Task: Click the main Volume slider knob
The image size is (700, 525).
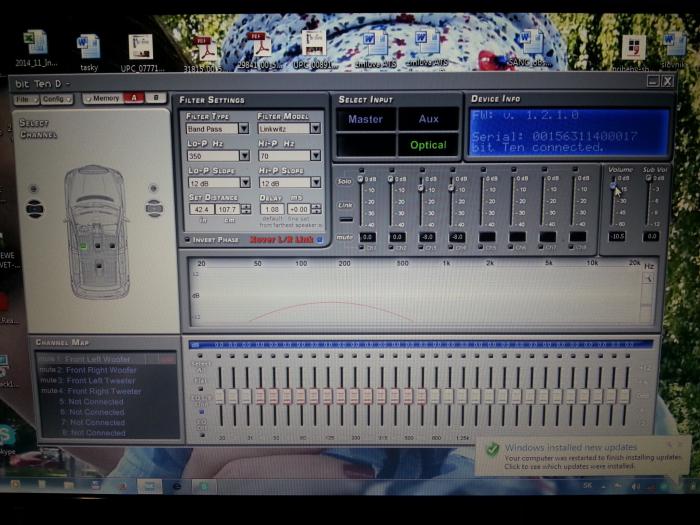Action: pos(613,185)
